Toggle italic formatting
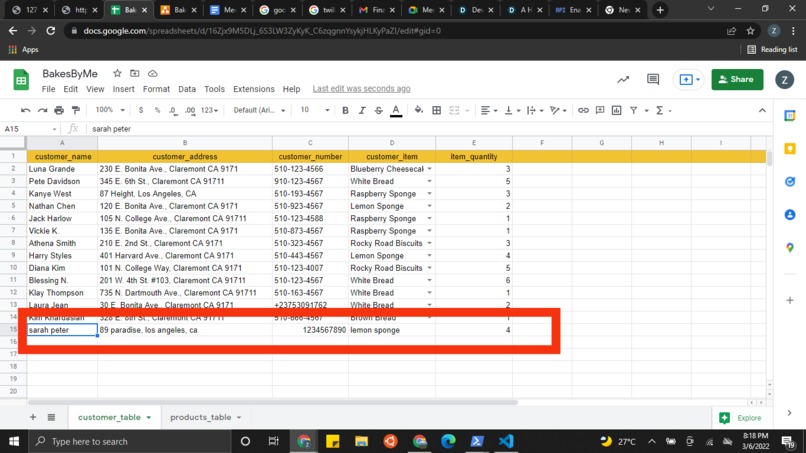The width and height of the screenshot is (806, 453). click(x=362, y=111)
